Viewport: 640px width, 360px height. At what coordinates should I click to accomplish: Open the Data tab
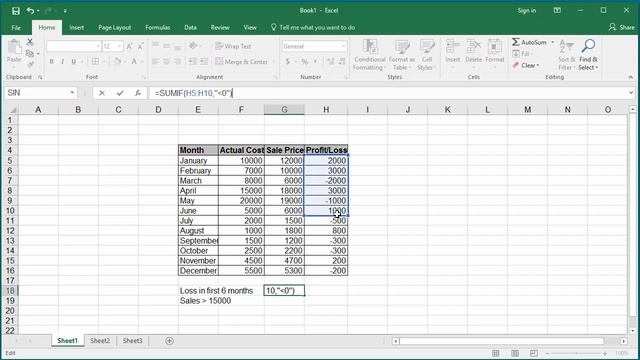tap(190, 28)
